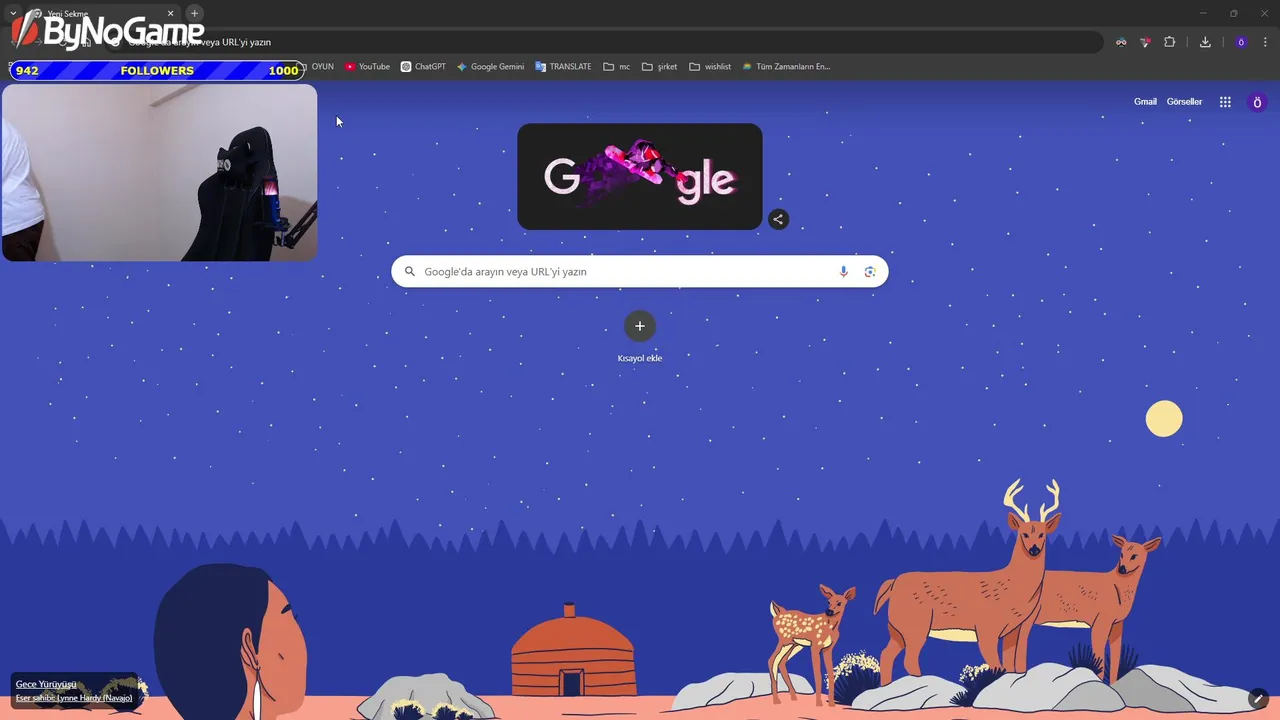Expand the mc bookmark folder
This screenshot has width=1280, height=720.
[x=616, y=67]
